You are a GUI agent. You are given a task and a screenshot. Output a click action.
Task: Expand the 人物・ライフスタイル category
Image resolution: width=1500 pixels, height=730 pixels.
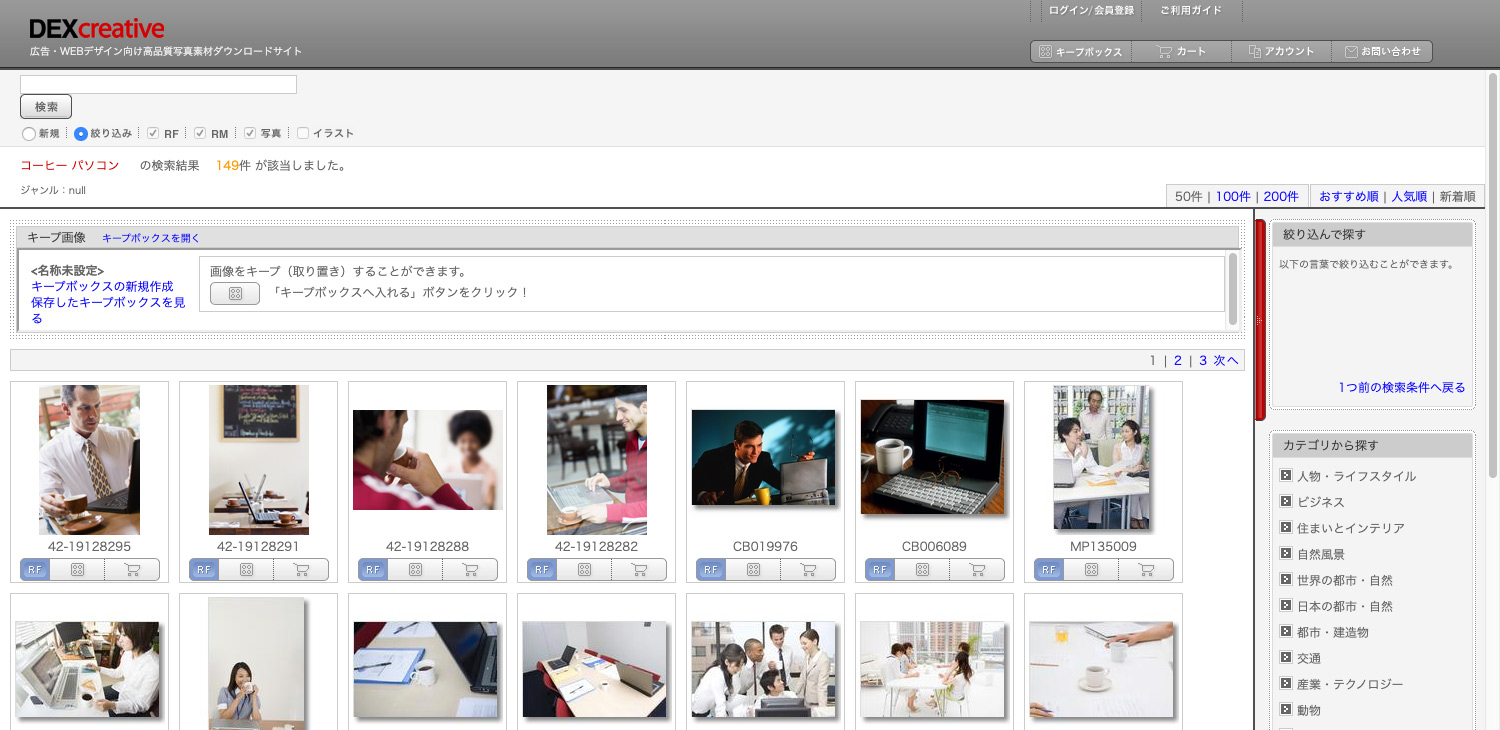click(x=1286, y=476)
